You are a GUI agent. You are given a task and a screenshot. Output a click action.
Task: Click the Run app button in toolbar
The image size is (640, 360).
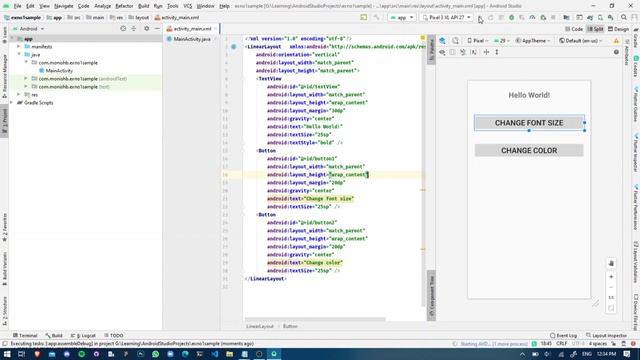coord(480,18)
